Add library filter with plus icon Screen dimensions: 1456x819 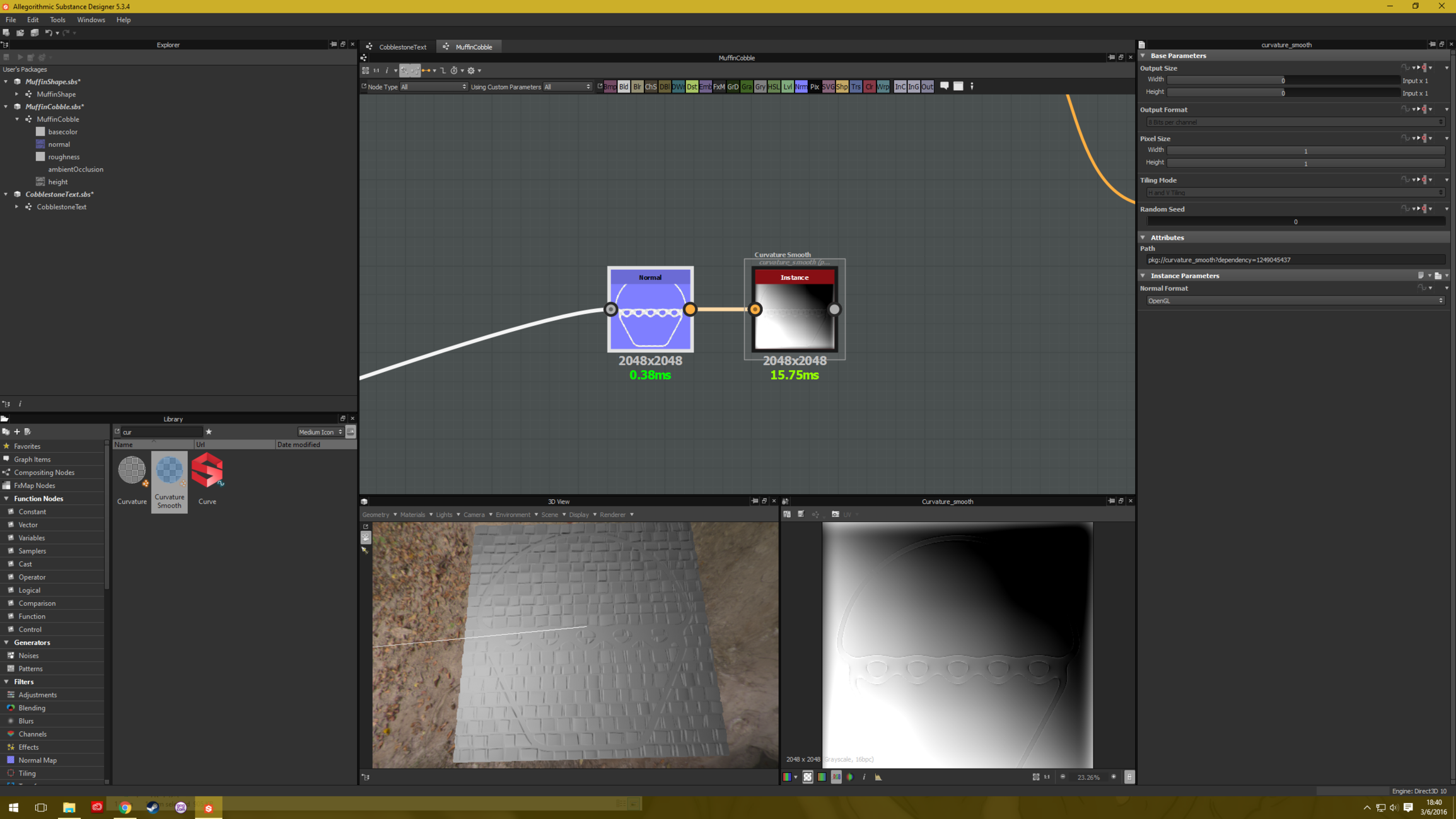tap(17, 432)
